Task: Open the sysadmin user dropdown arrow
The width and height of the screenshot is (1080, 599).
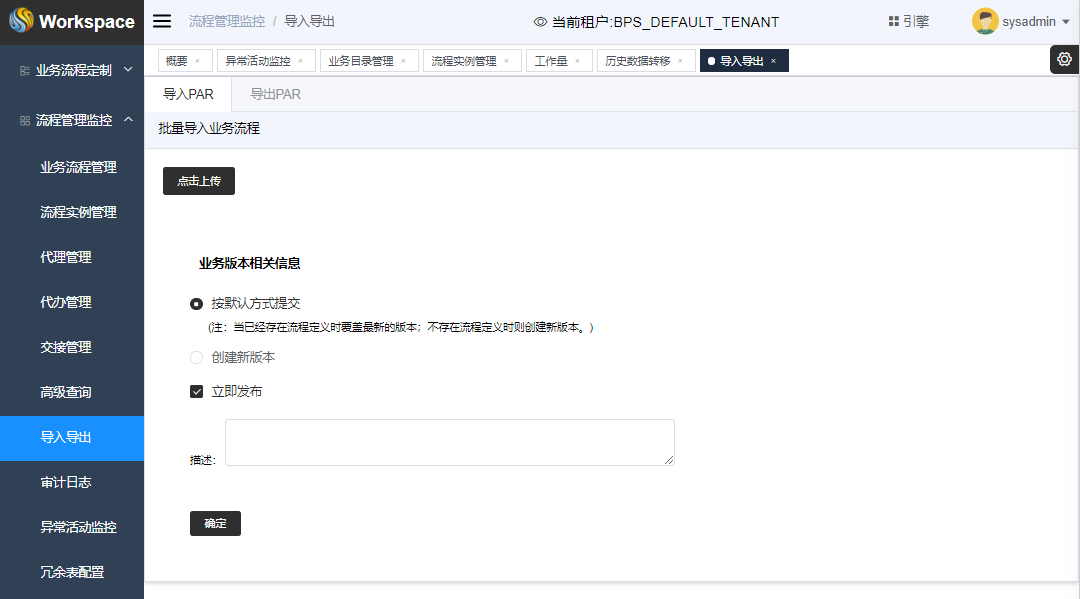Action: point(1066,22)
